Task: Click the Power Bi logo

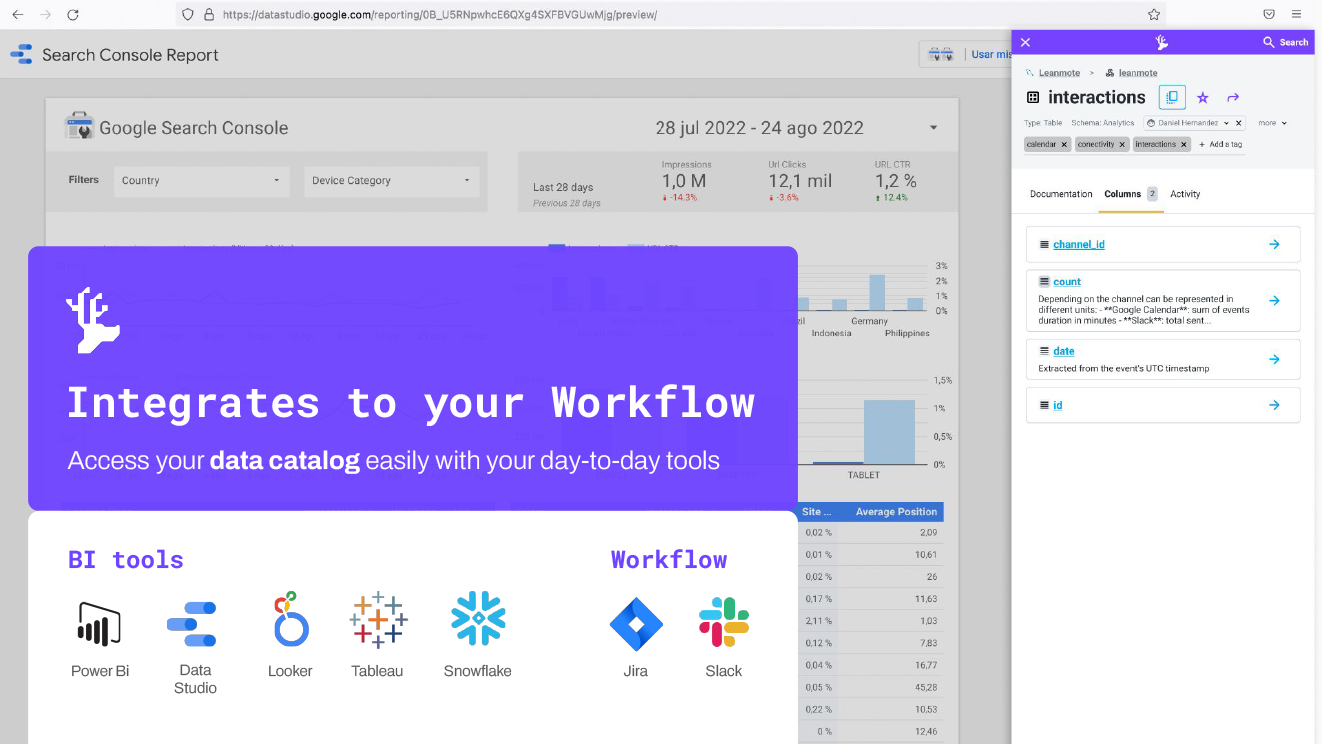Action: (99, 622)
